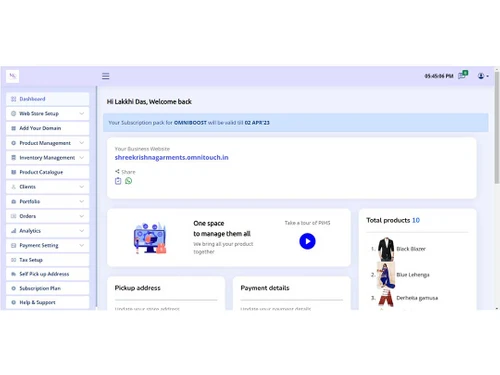Expand the Orders chevron
The image size is (500, 375).
(82, 216)
